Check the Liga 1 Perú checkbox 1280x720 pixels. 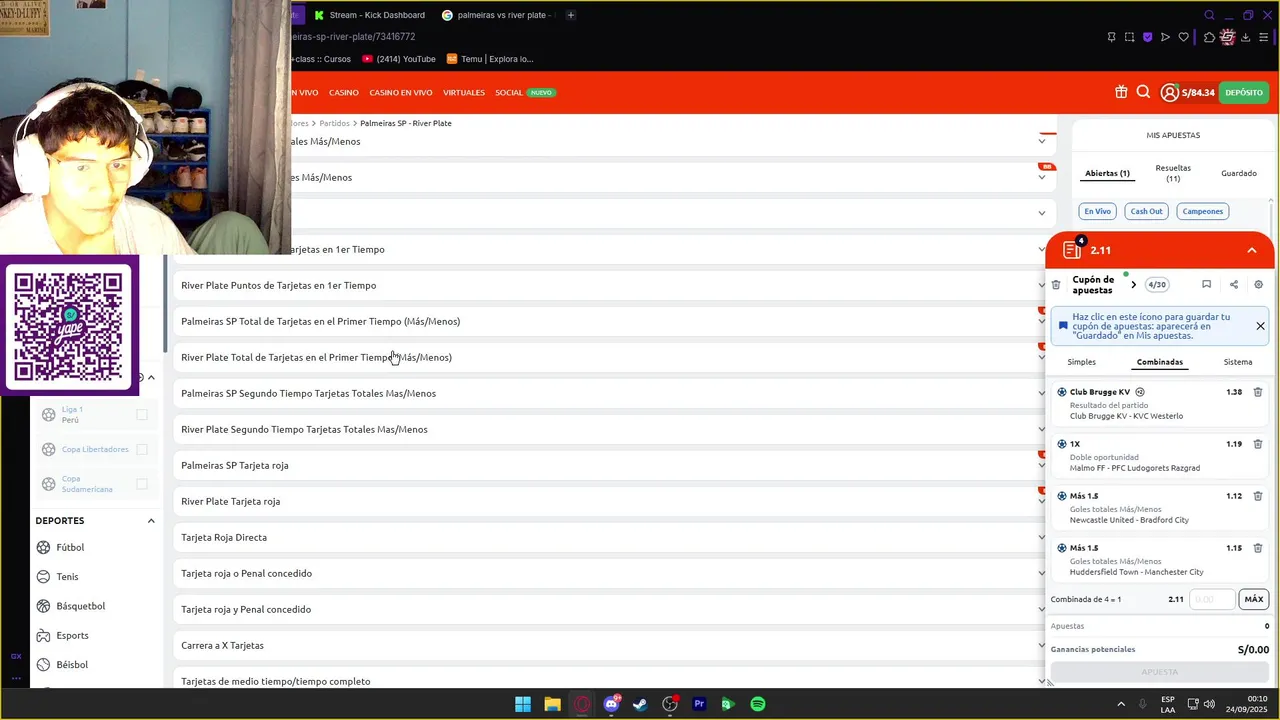point(142,414)
